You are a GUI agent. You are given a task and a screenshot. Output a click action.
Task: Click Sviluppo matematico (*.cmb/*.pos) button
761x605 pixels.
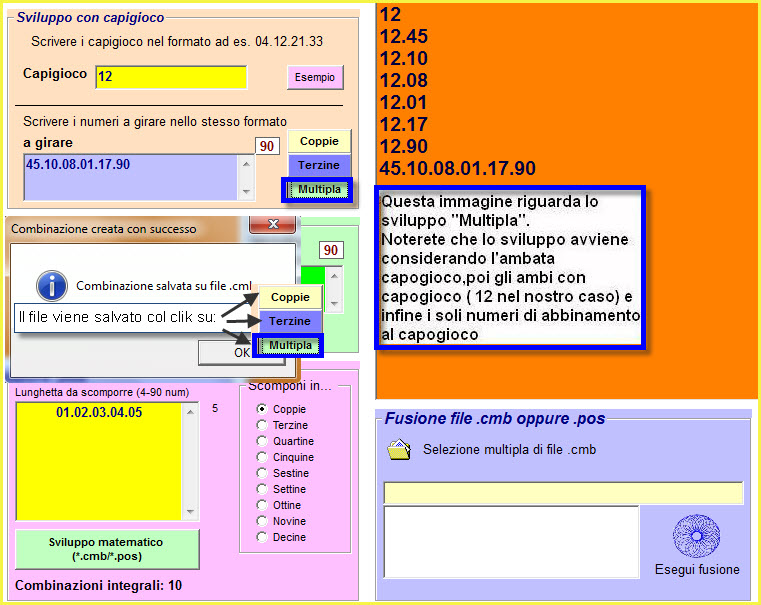pos(107,549)
